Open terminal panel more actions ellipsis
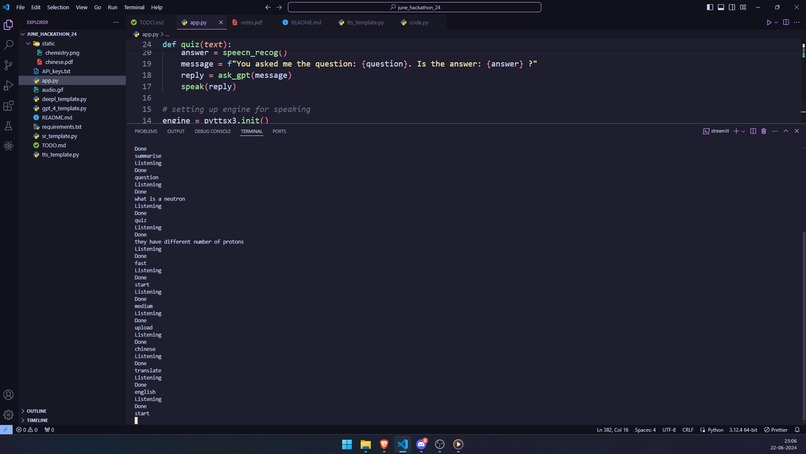This screenshot has width=806, height=454. click(x=775, y=131)
